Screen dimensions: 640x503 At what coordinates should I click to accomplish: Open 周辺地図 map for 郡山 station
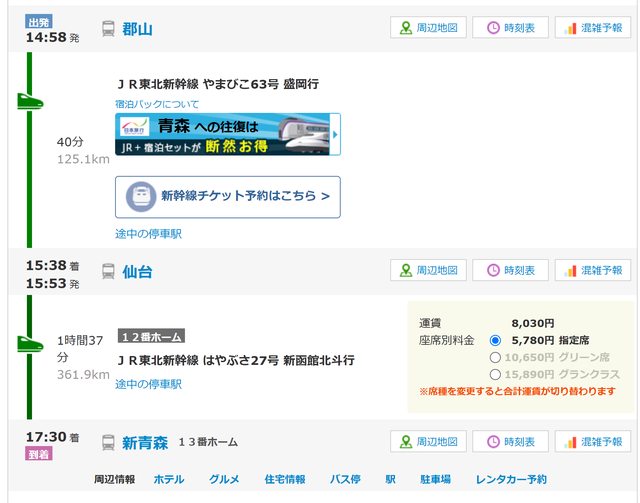tap(428, 28)
